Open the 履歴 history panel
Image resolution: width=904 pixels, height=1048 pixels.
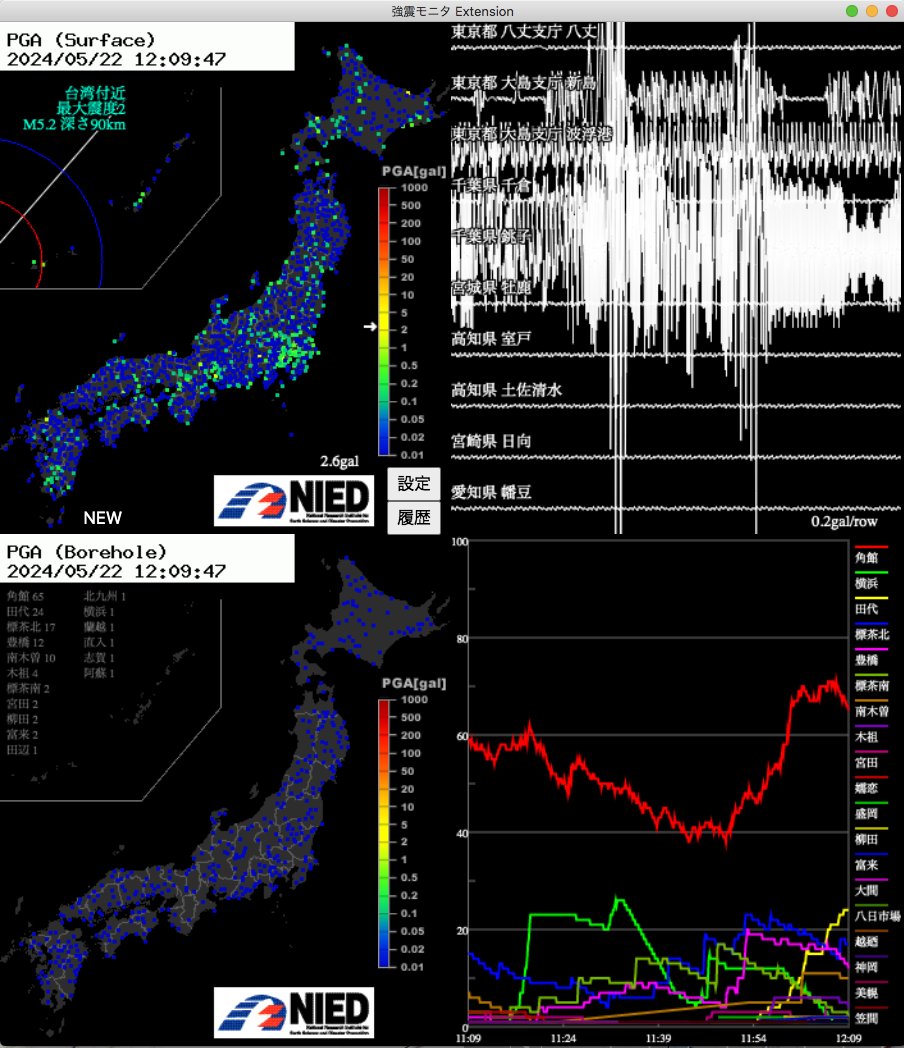[413, 519]
